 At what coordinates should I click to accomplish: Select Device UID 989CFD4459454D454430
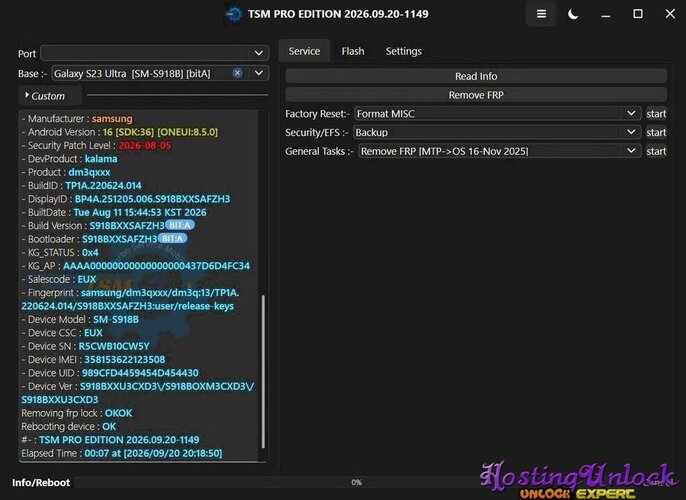pos(140,373)
